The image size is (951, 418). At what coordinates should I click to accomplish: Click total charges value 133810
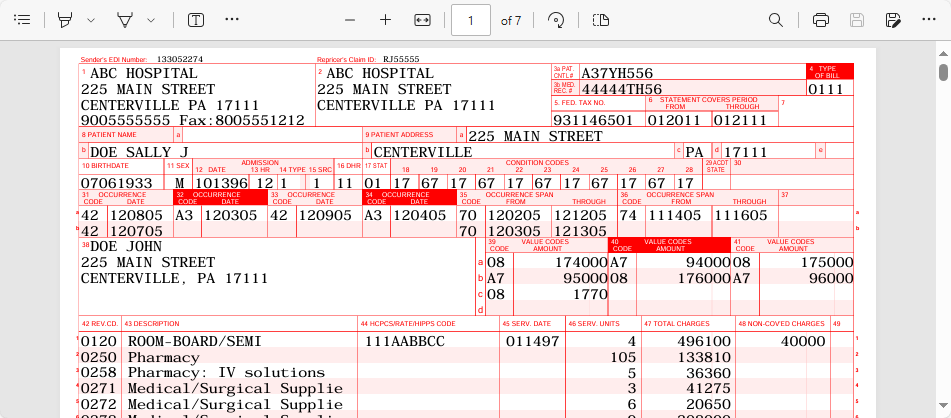[x=704, y=357]
